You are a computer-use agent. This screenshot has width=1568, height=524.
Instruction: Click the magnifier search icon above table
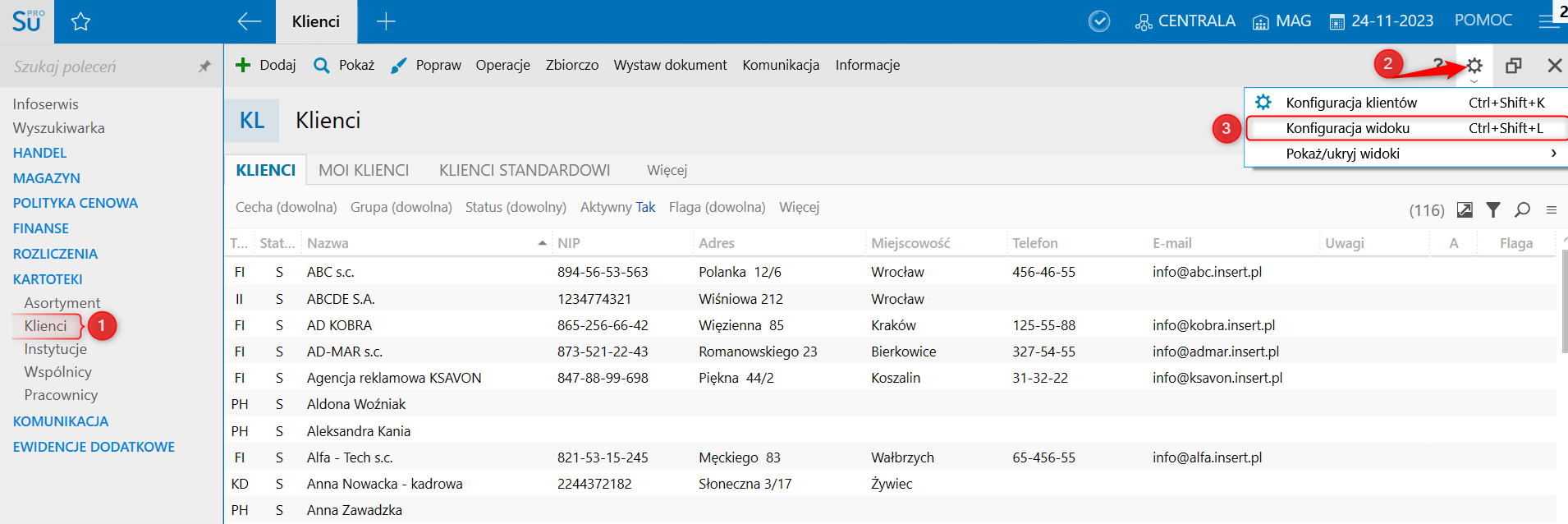pyautogui.click(x=1522, y=209)
